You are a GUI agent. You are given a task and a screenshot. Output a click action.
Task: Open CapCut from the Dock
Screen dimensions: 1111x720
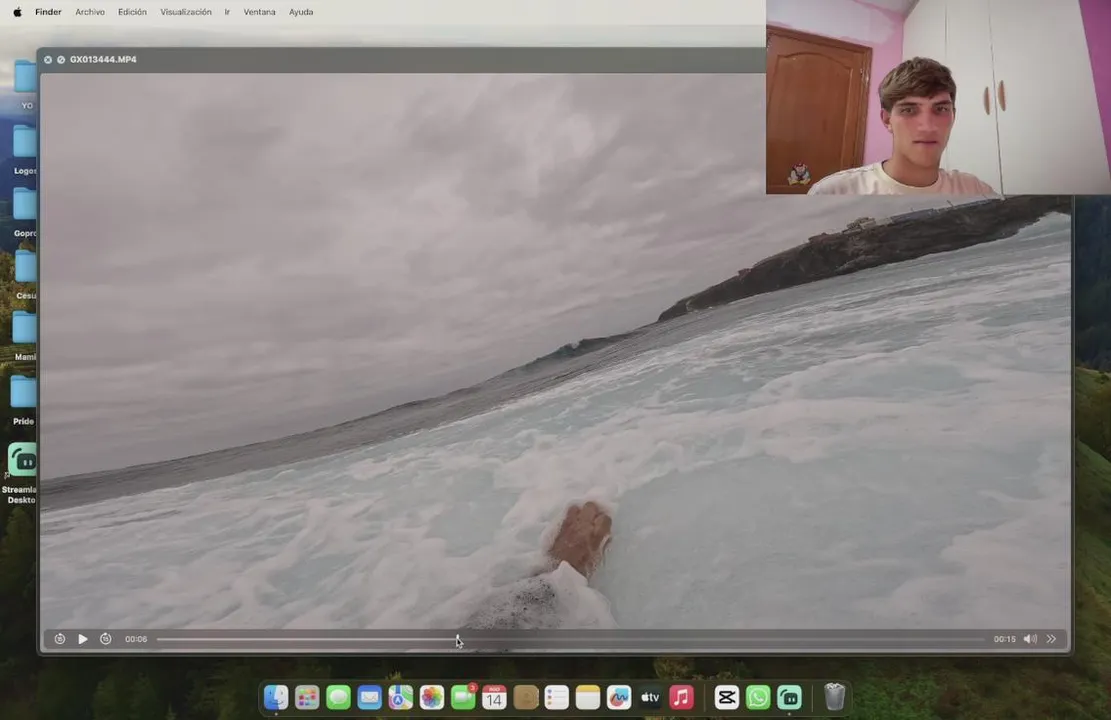tap(727, 697)
